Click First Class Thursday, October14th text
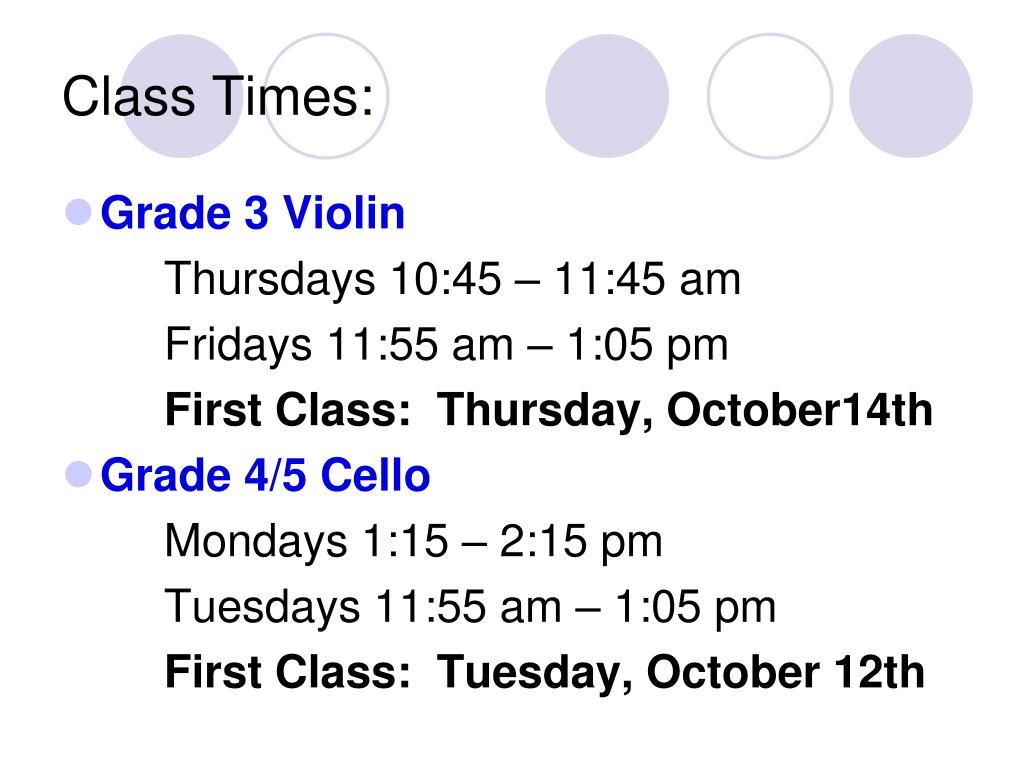The height and width of the screenshot is (768, 1024). (549, 410)
